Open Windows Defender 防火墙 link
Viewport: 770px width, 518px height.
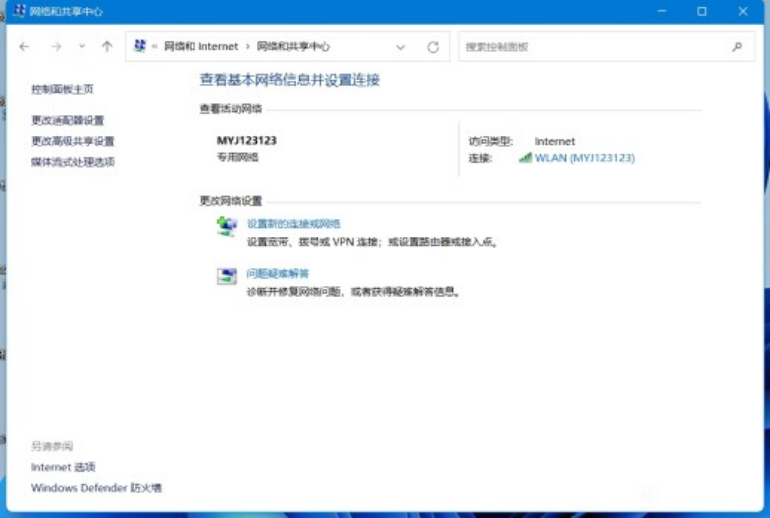tap(96, 488)
